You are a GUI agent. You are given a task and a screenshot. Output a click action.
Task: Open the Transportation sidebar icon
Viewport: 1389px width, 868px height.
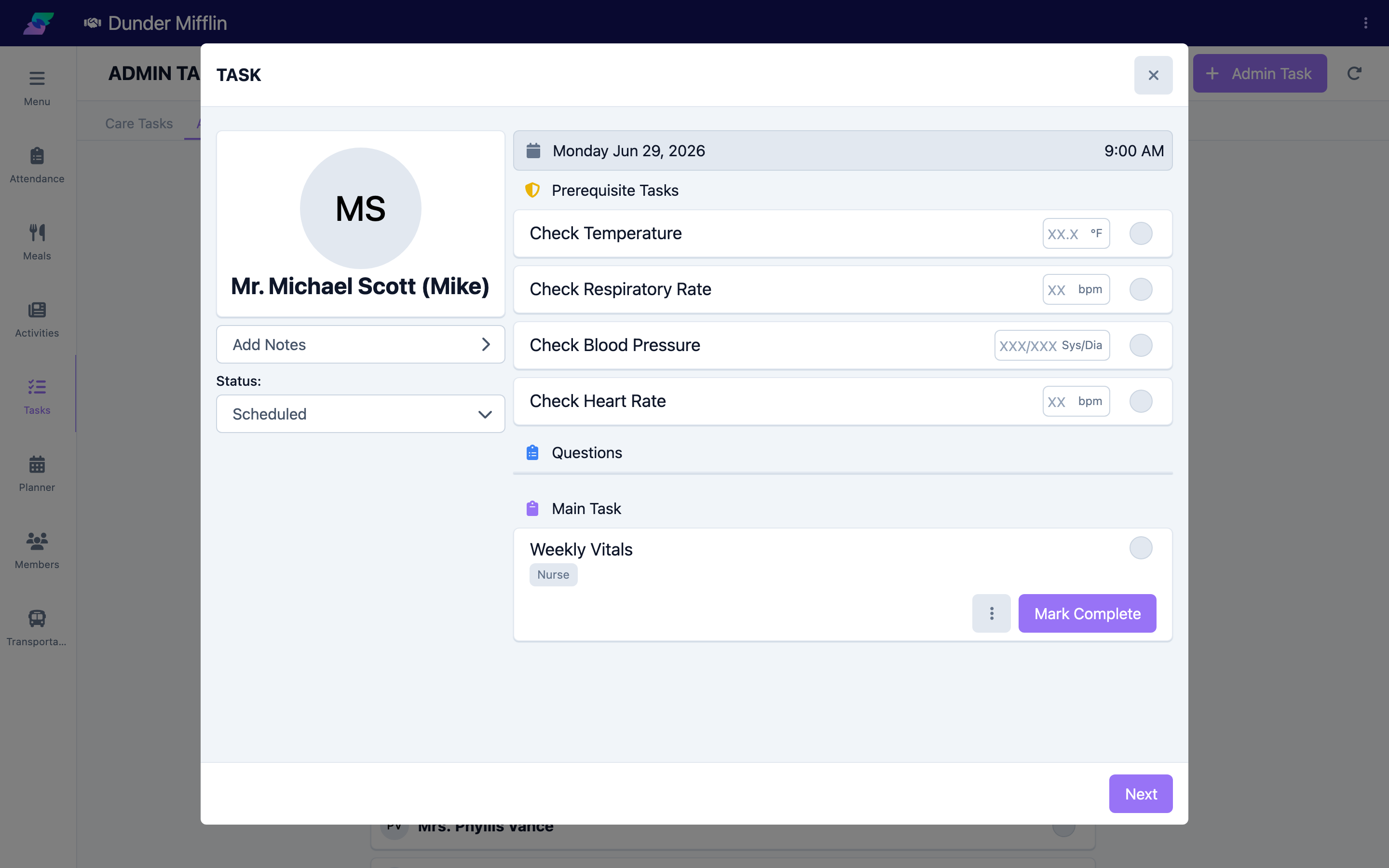(x=37, y=627)
